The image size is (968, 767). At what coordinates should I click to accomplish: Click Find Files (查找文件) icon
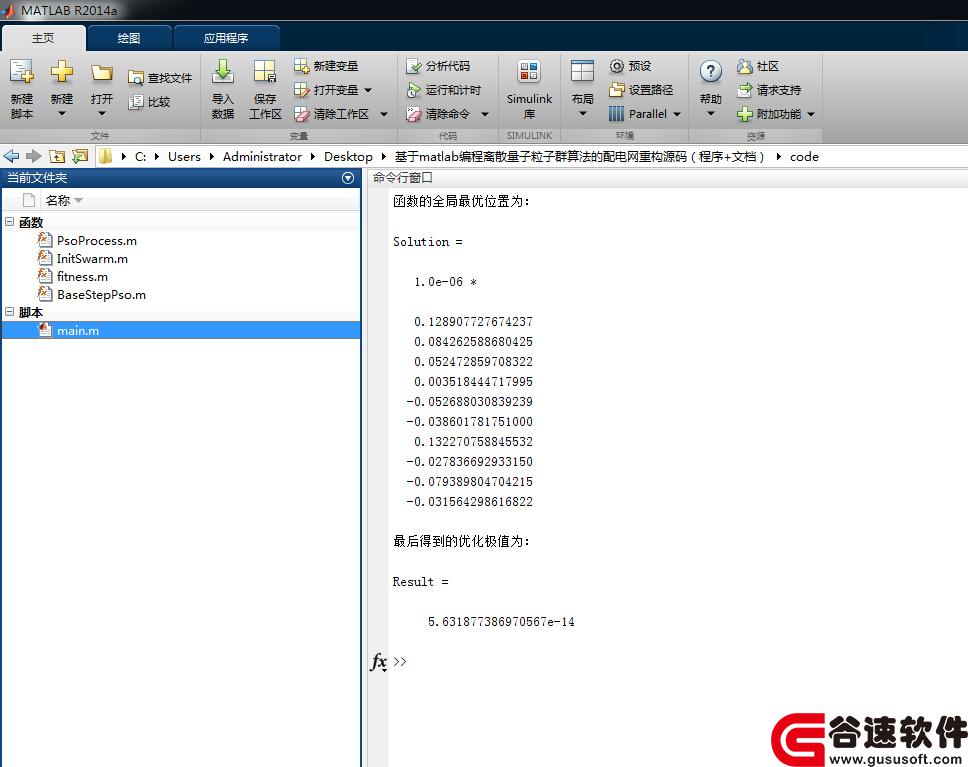click(136, 78)
